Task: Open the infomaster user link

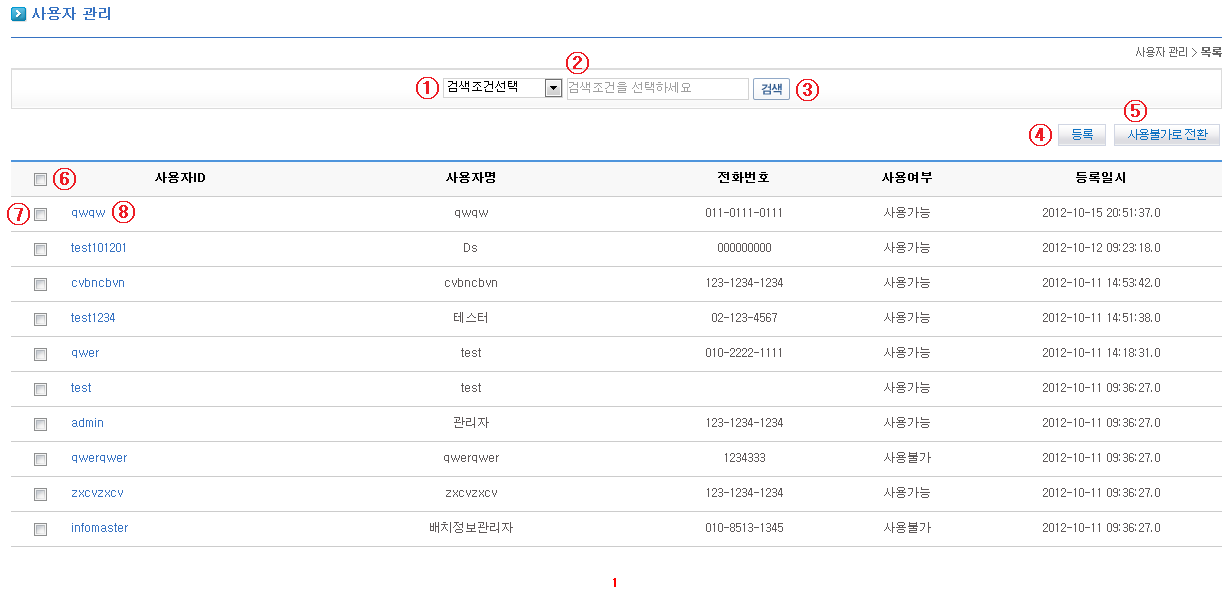Action: click(99, 528)
